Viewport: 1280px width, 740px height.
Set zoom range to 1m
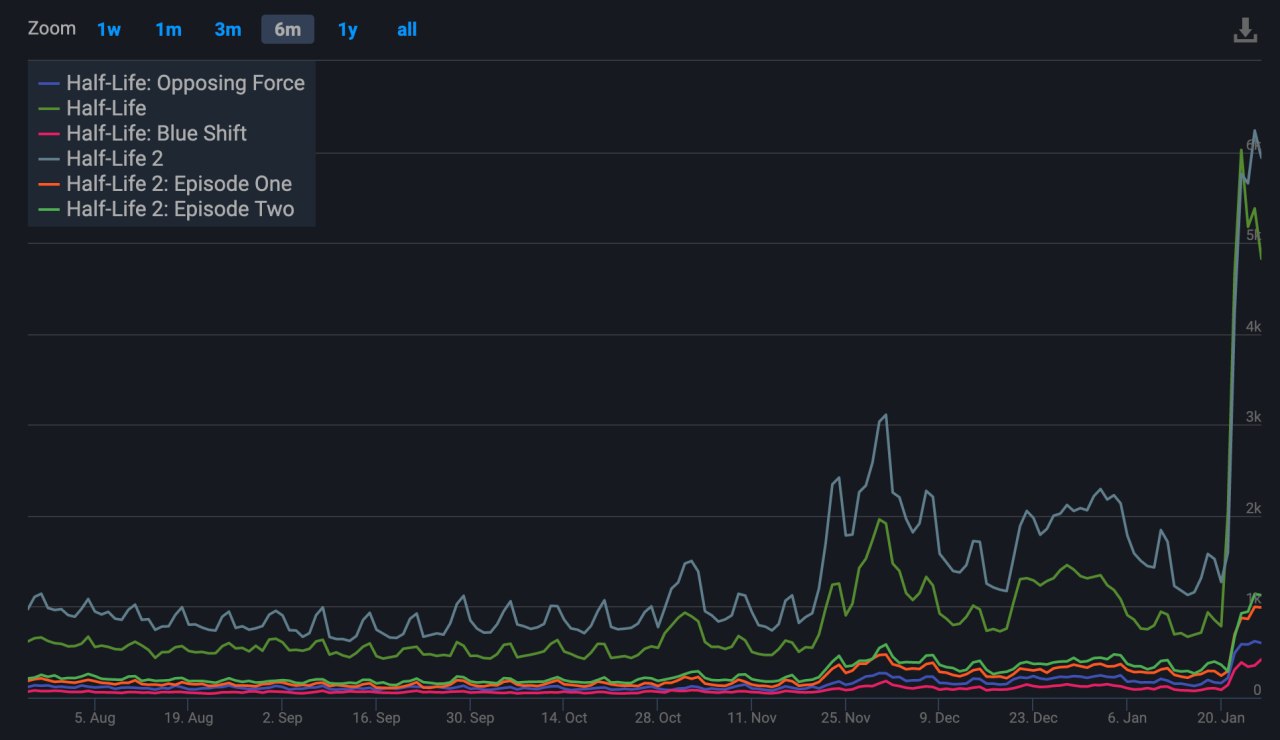pos(168,30)
